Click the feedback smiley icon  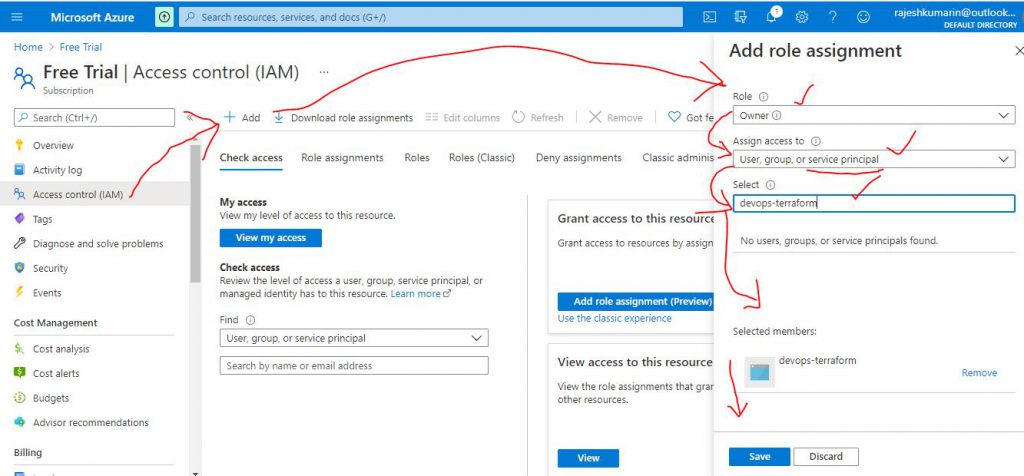pyautogui.click(x=863, y=17)
